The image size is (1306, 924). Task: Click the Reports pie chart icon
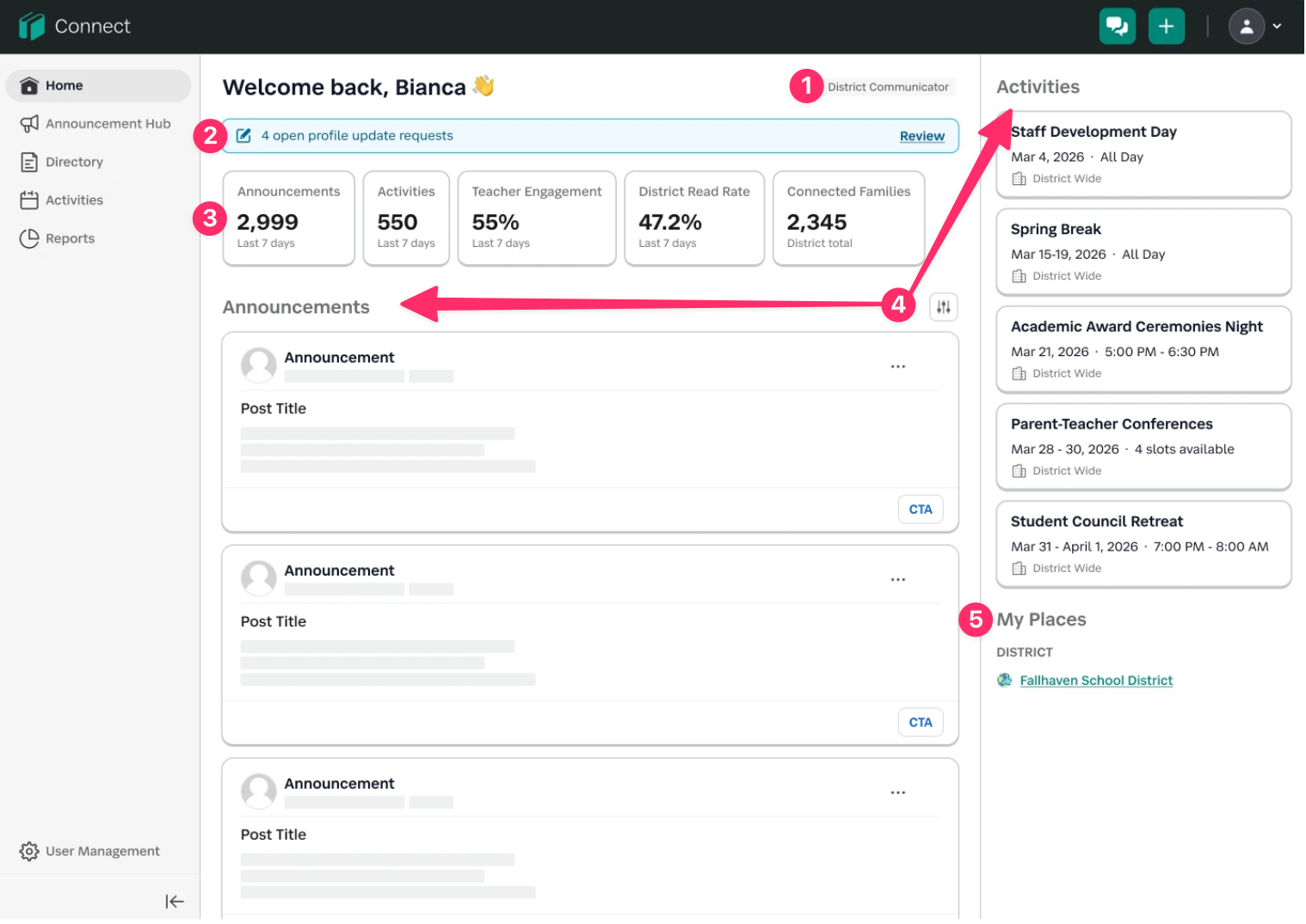29,239
